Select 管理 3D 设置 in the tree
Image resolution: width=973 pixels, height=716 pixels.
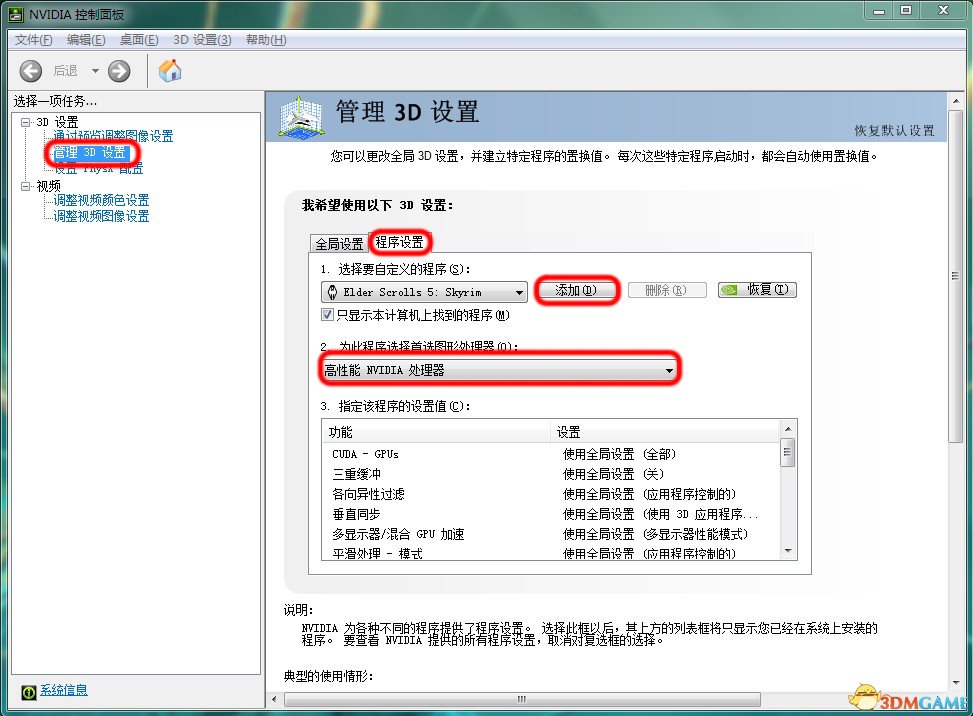point(91,153)
